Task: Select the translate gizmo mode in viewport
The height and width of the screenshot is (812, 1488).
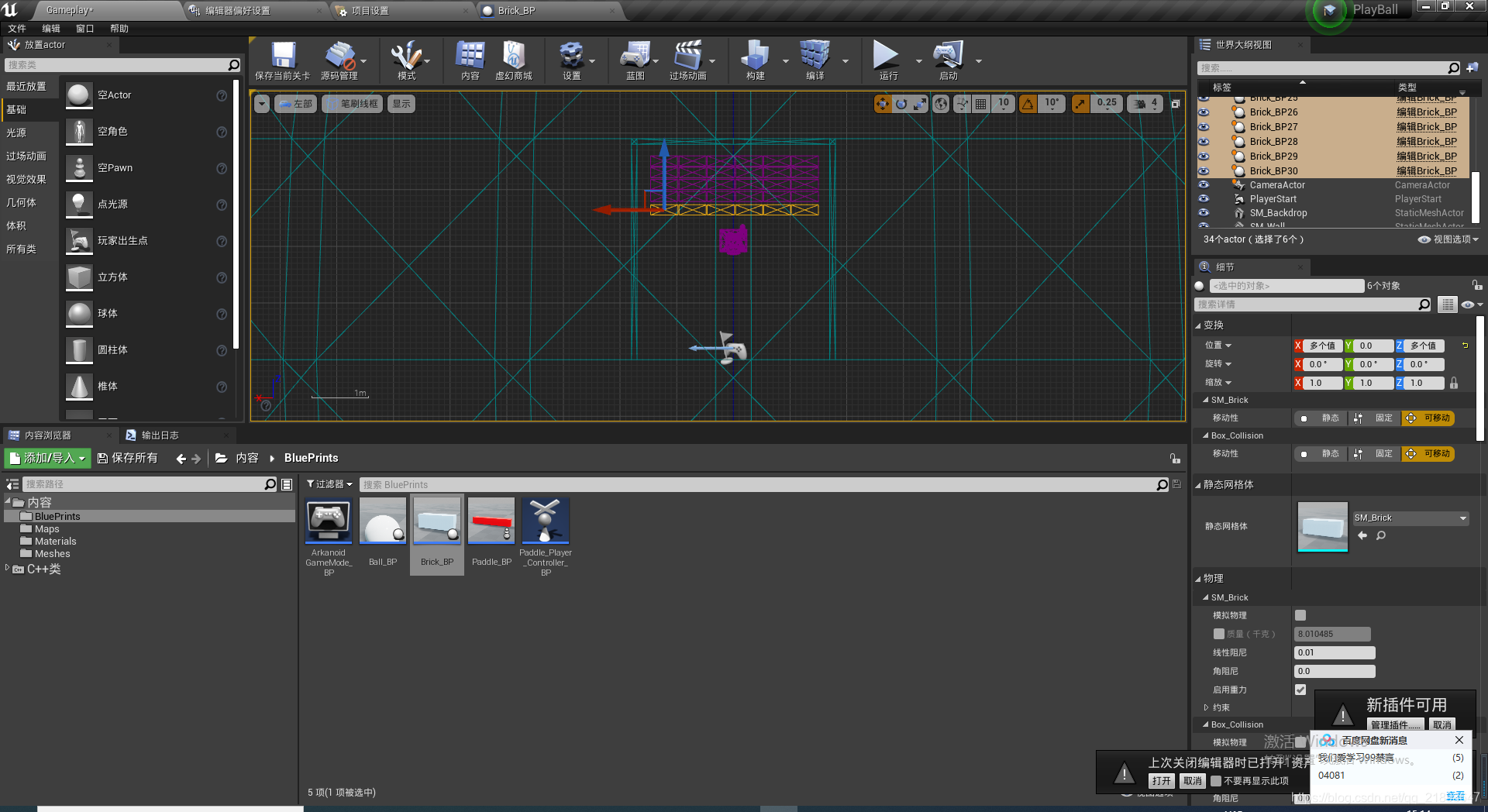Action: pos(883,104)
